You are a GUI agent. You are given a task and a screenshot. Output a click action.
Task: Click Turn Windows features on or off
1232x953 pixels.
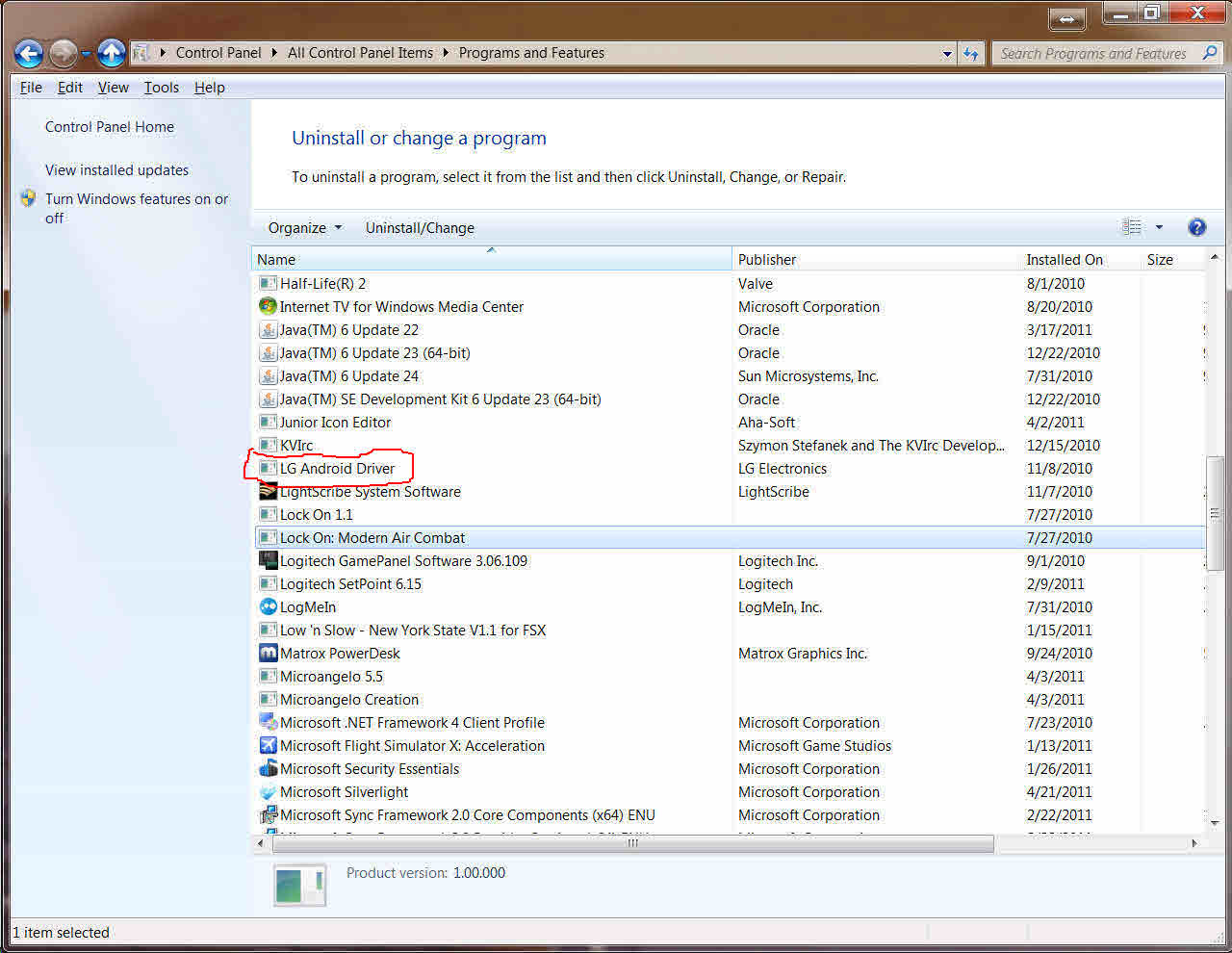(x=136, y=199)
